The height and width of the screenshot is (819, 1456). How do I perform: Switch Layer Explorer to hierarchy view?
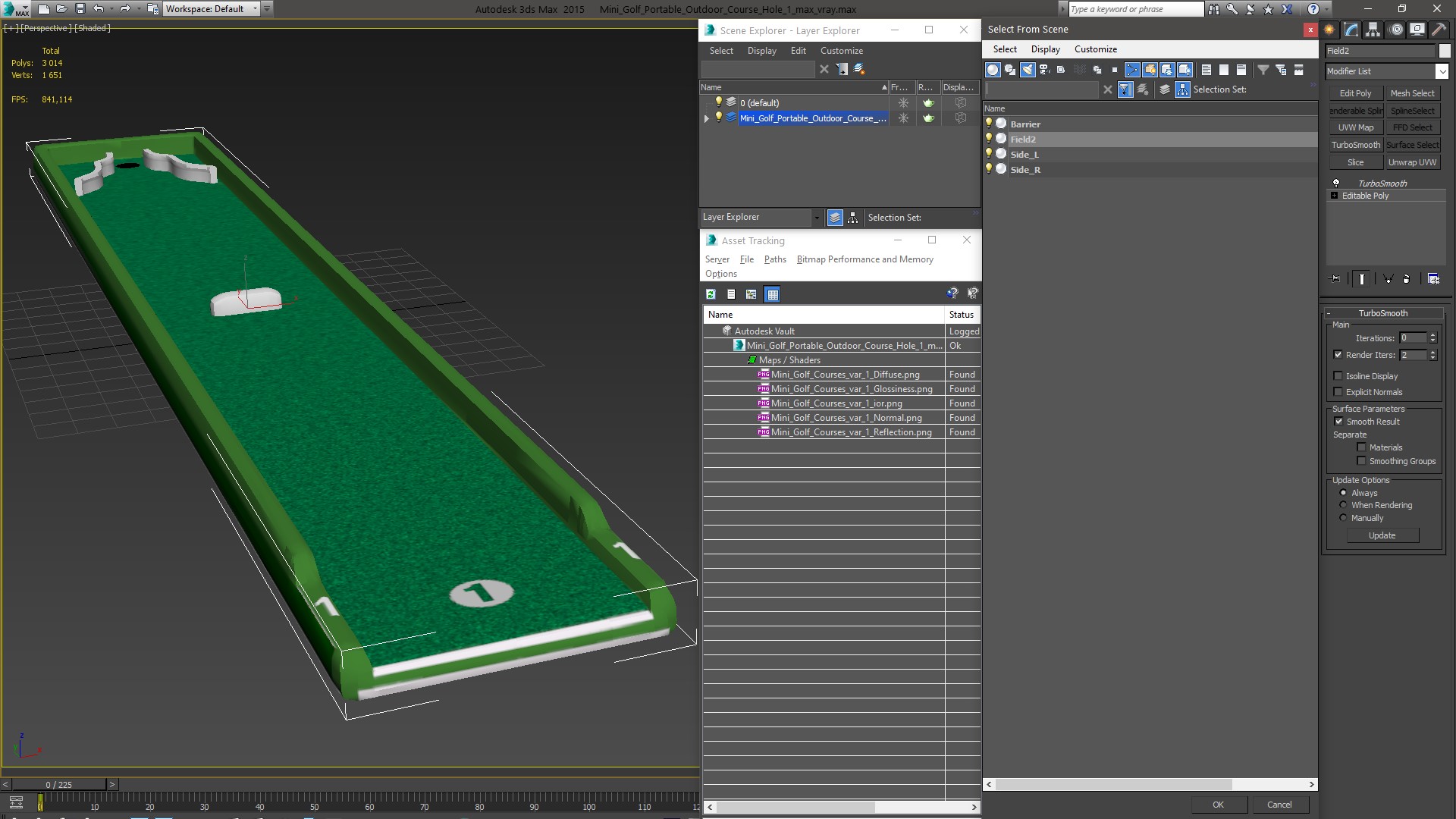[853, 218]
